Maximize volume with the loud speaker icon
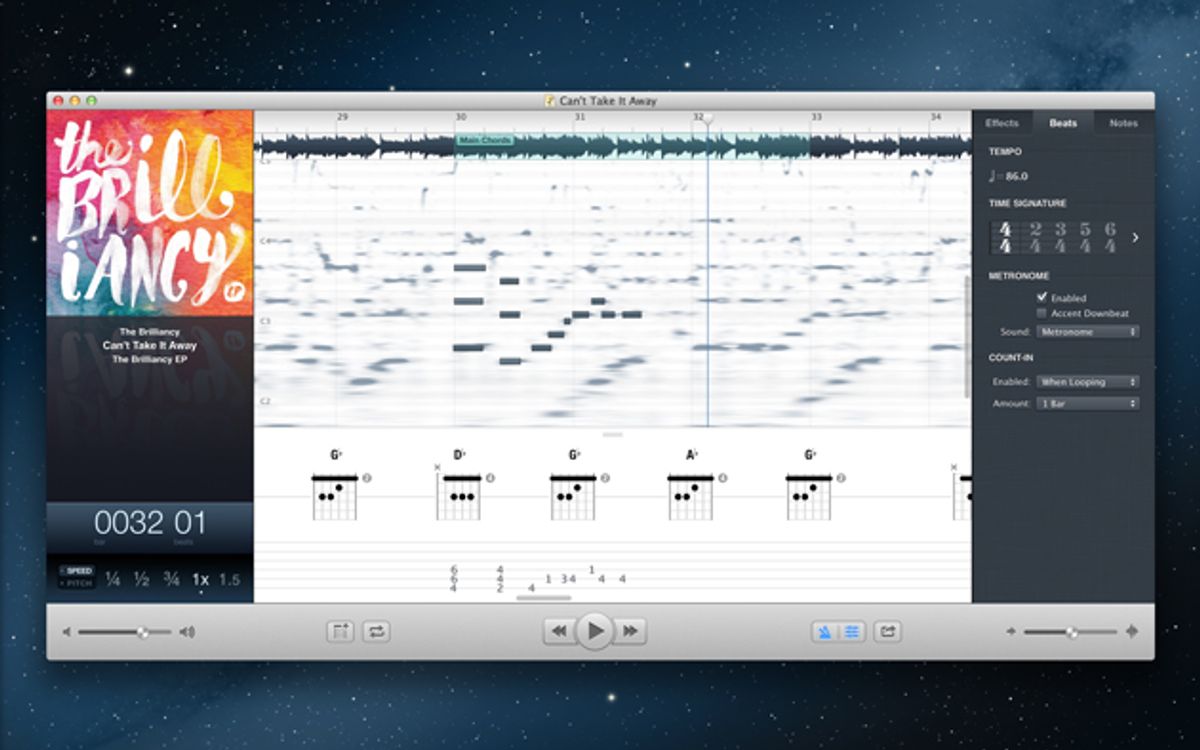 pos(187,632)
